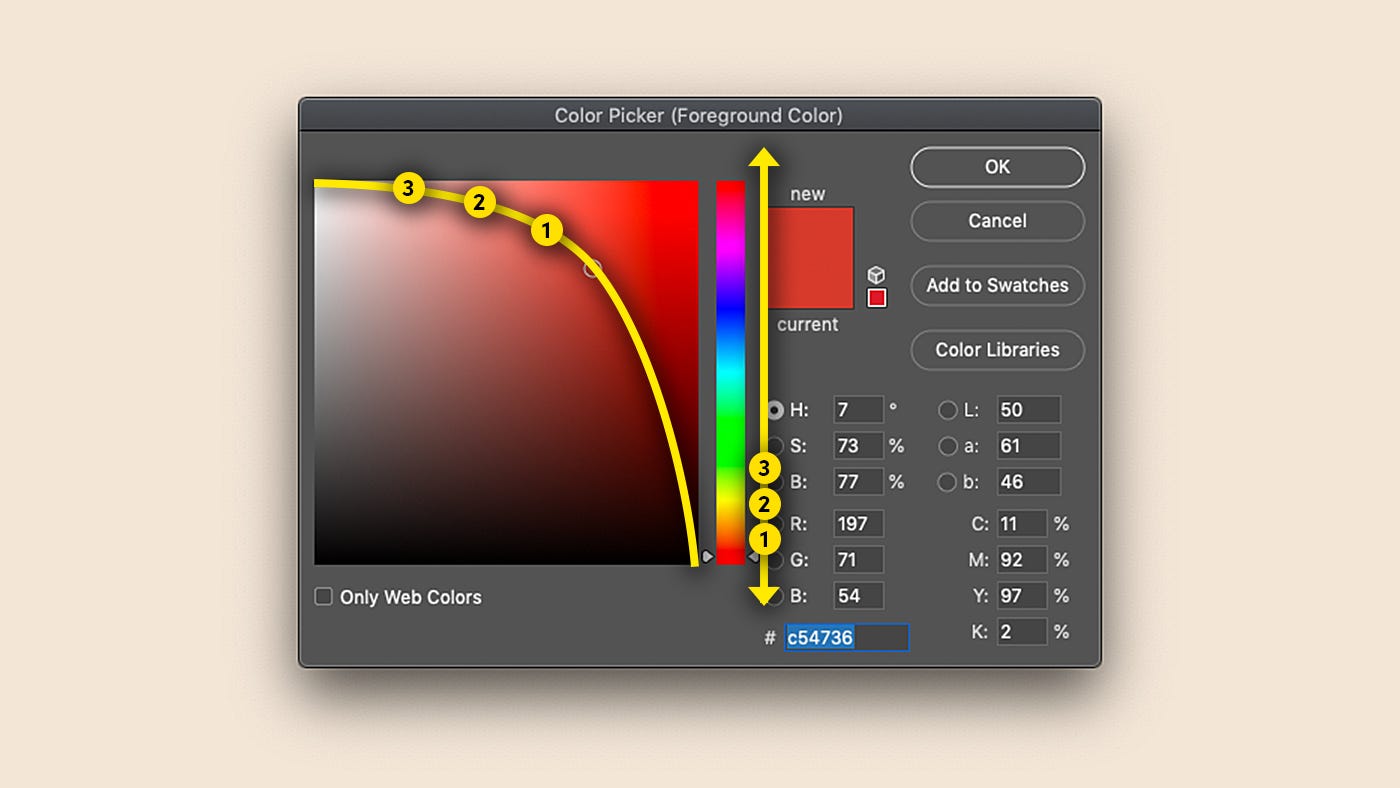The height and width of the screenshot is (788, 1400).
Task: Click the R red value field
Action: pos(858,524)
